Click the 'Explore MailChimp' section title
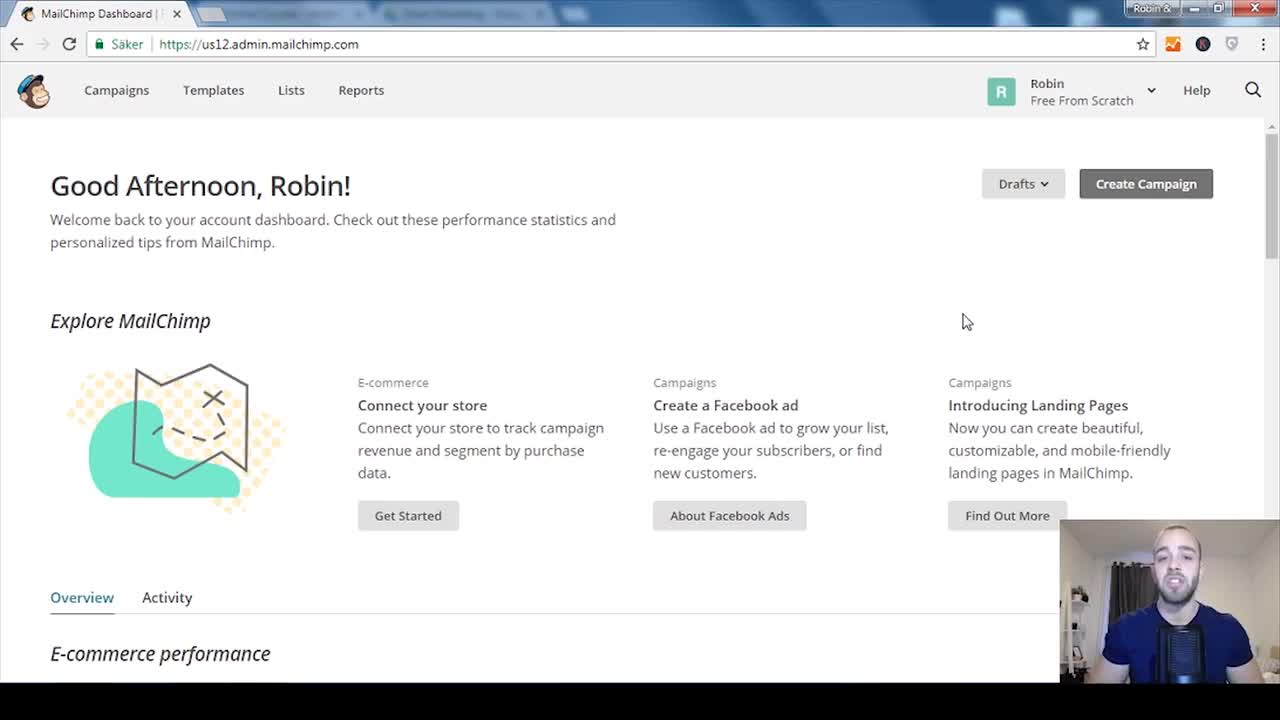The width and height of the screenshot is (1280, 720). [x=130, y=321]
